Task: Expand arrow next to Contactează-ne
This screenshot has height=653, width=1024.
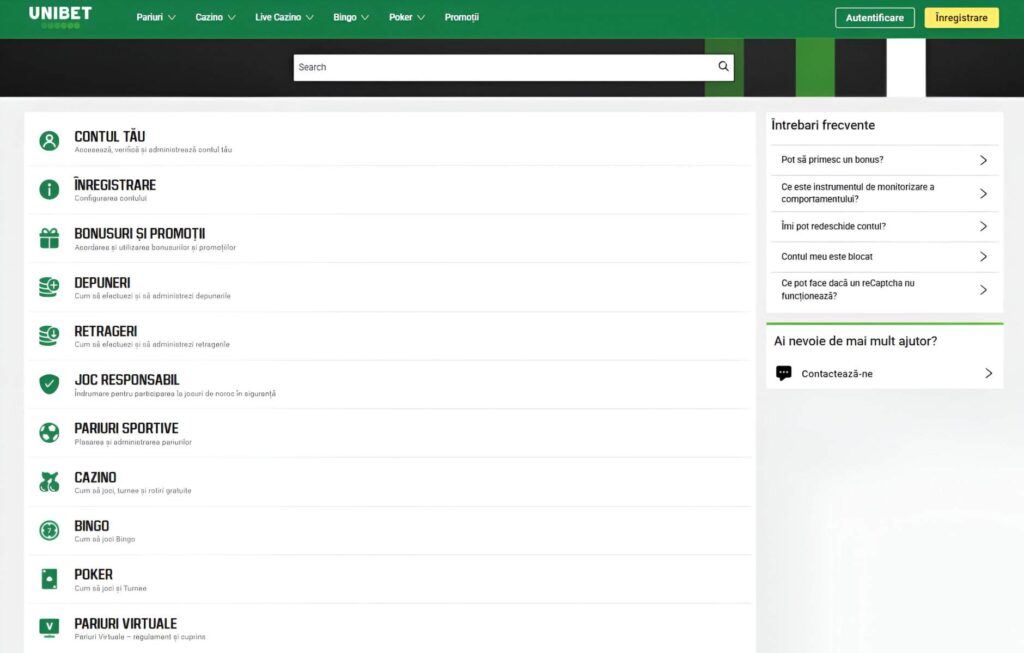Action: tap(989, 374)
